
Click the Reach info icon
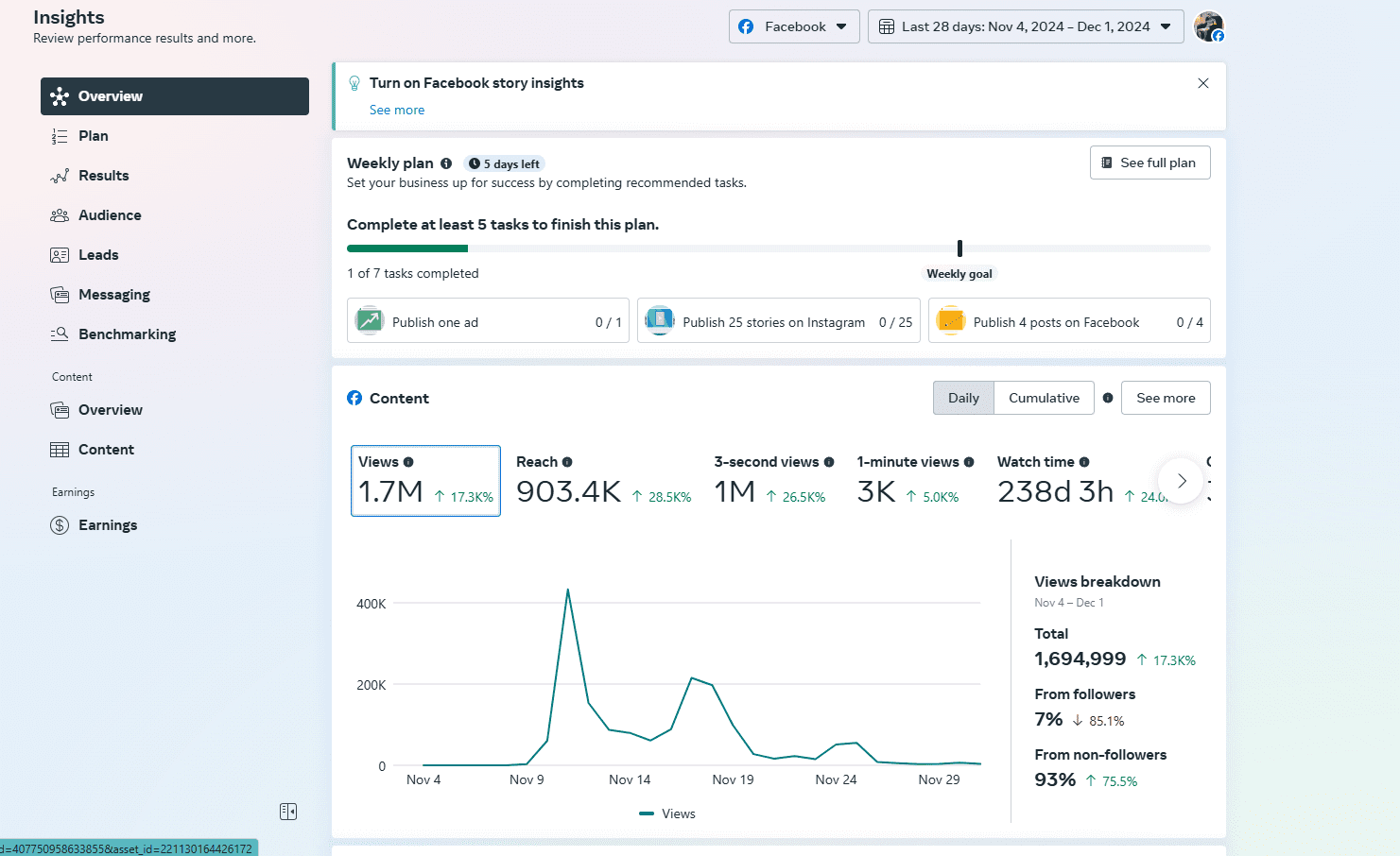(567, 462)
